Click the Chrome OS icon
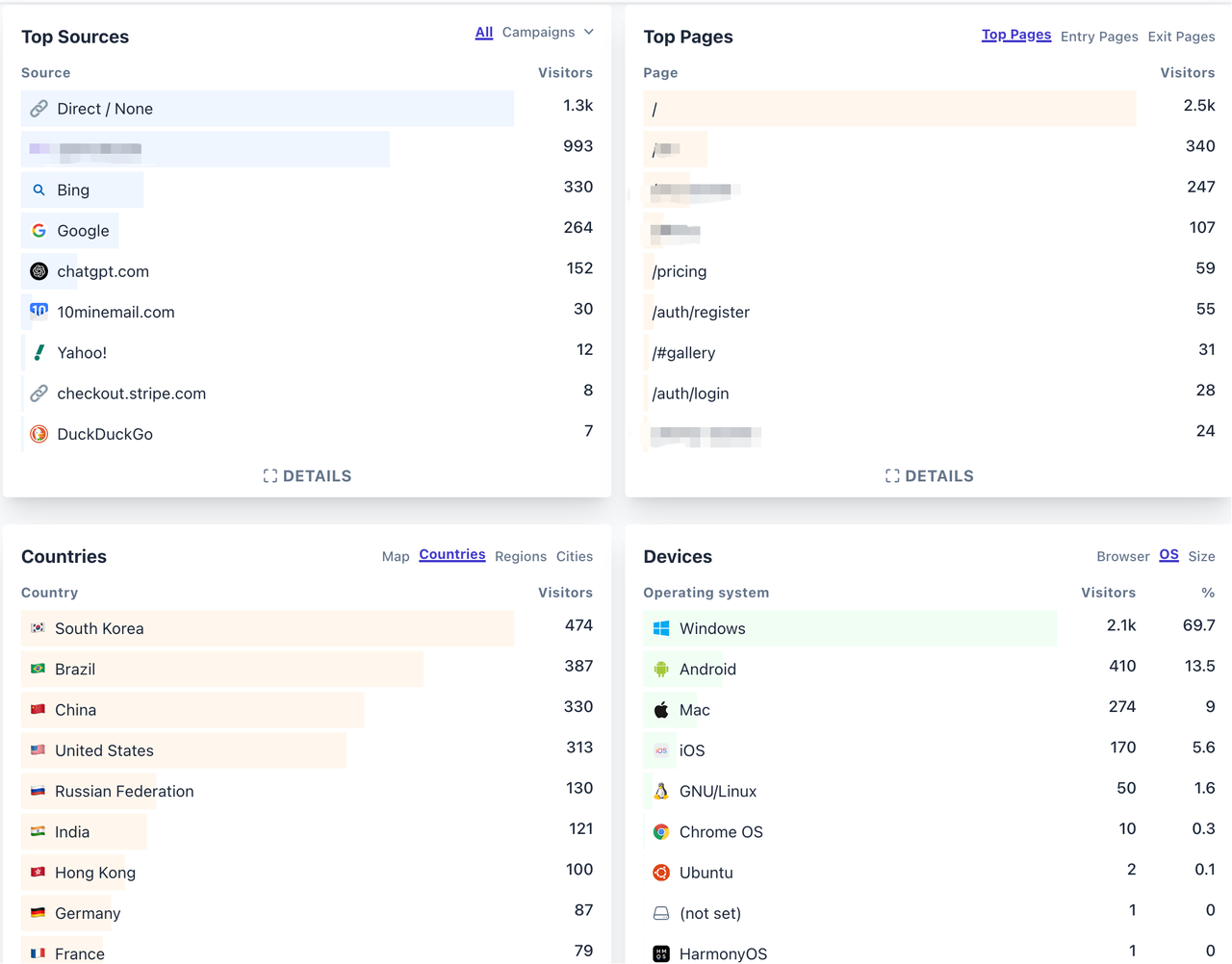Image resolution: width=1232 pixels, height=964 pixels. 661,832
